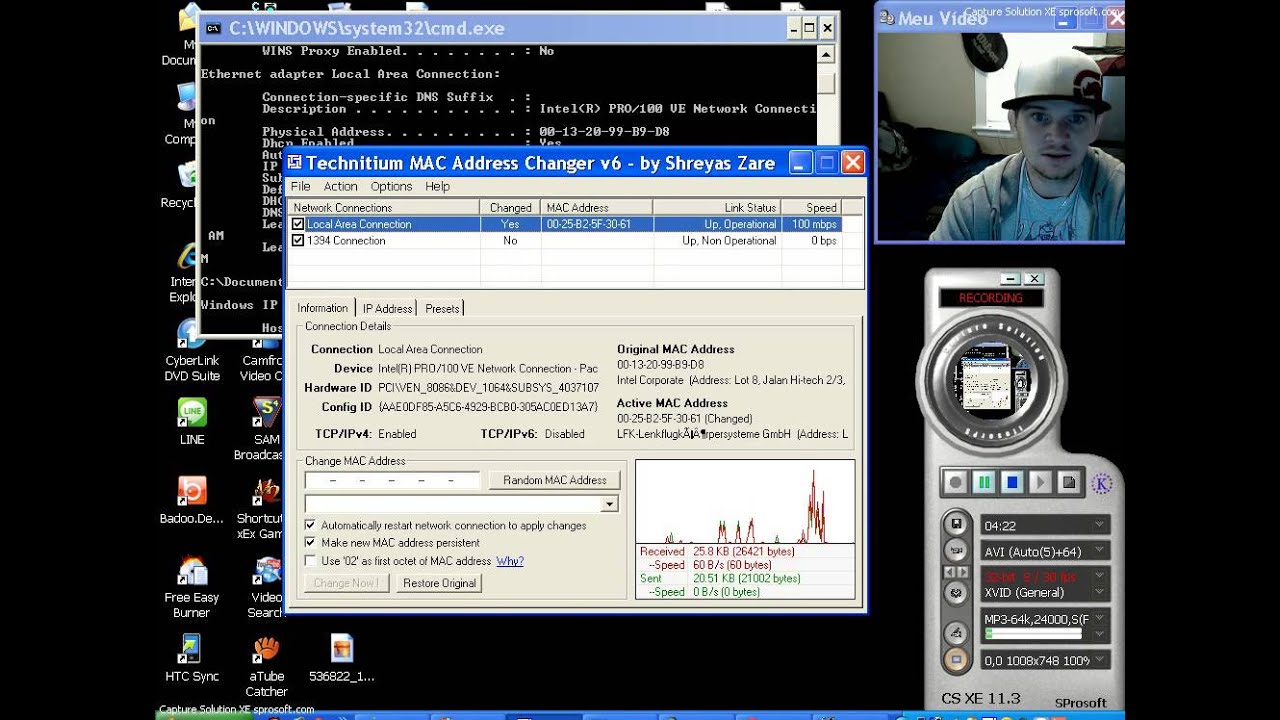Open the 04:22 time dropdown on recorder
The image size is (1280, 720).
(1099, 525)
